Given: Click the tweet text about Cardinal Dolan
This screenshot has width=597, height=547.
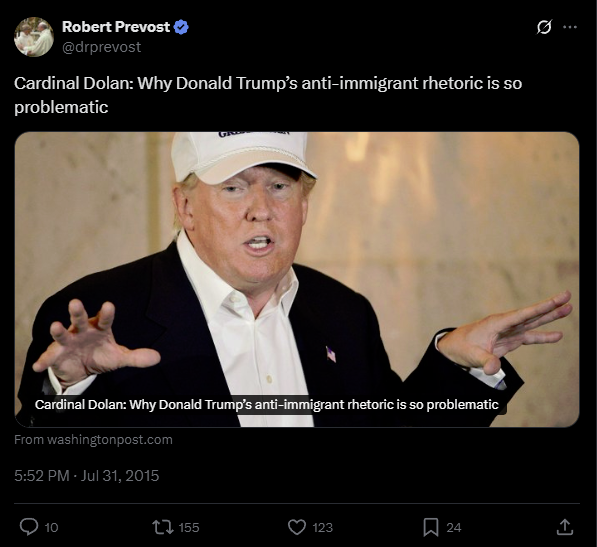Looking at the screenshot, I should coord(268,95).
